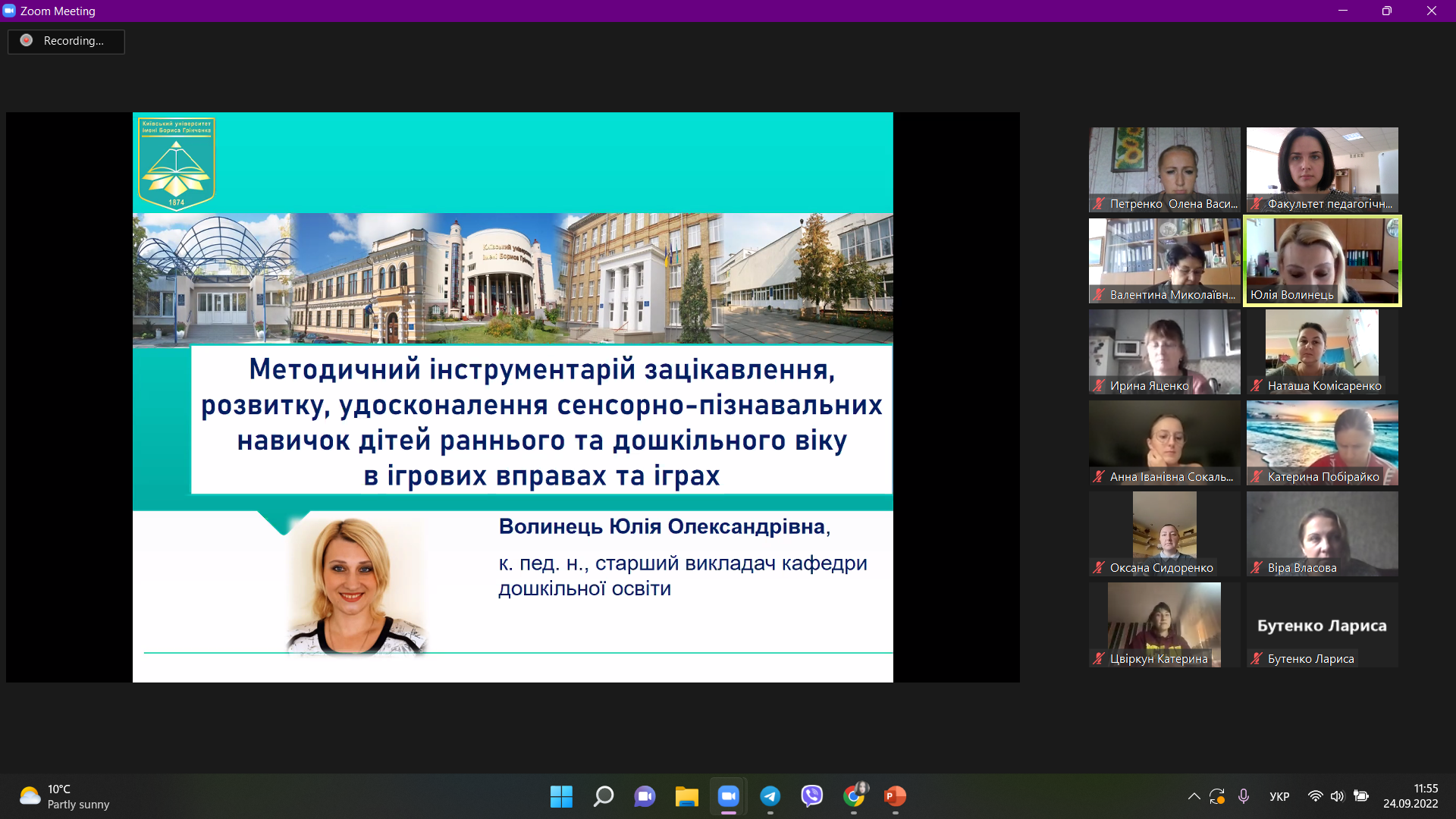Unmute Юлія Волинець's microphone icon on her tile

[1255, 293]
